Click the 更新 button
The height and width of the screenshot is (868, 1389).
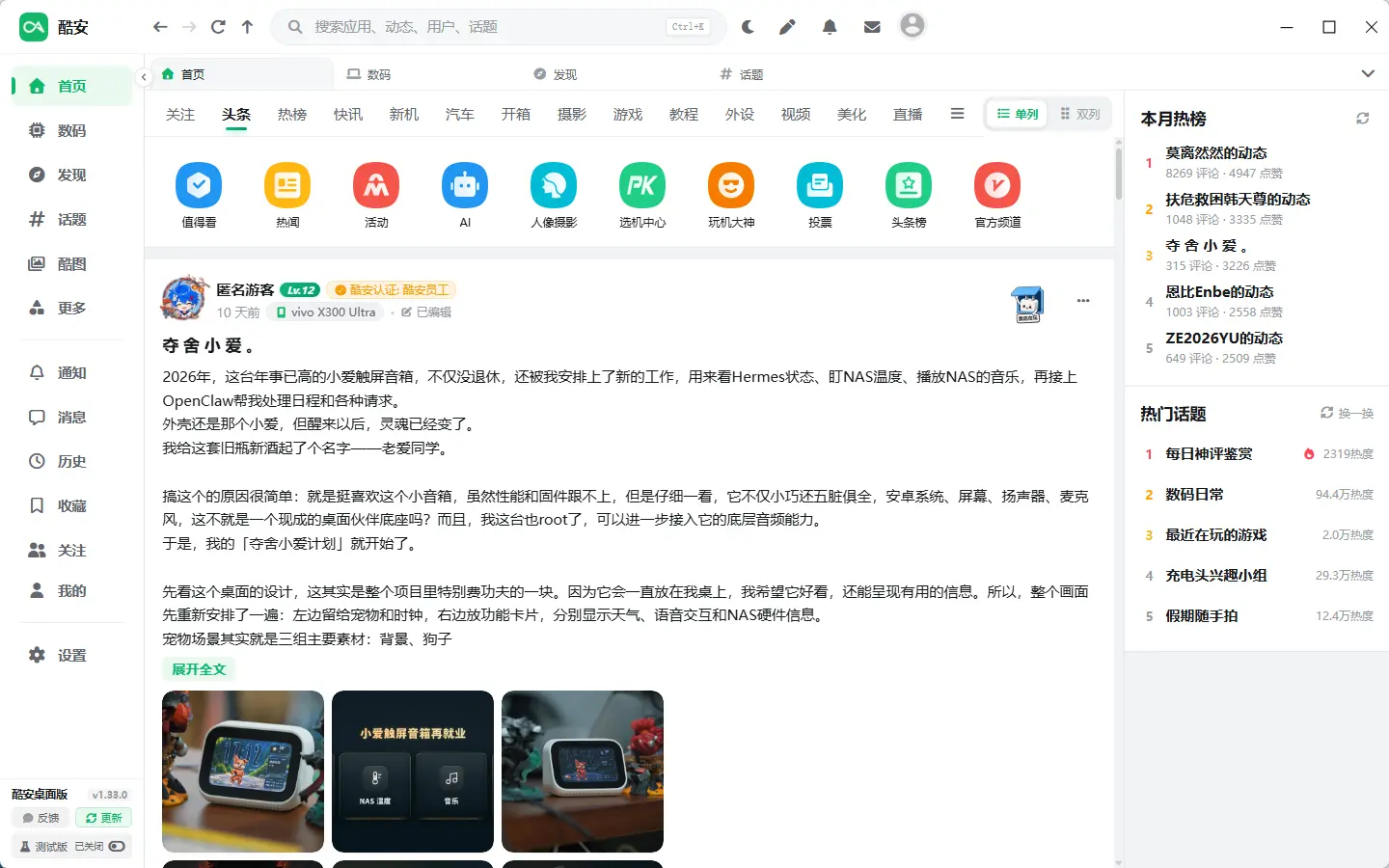coord(103,818)
